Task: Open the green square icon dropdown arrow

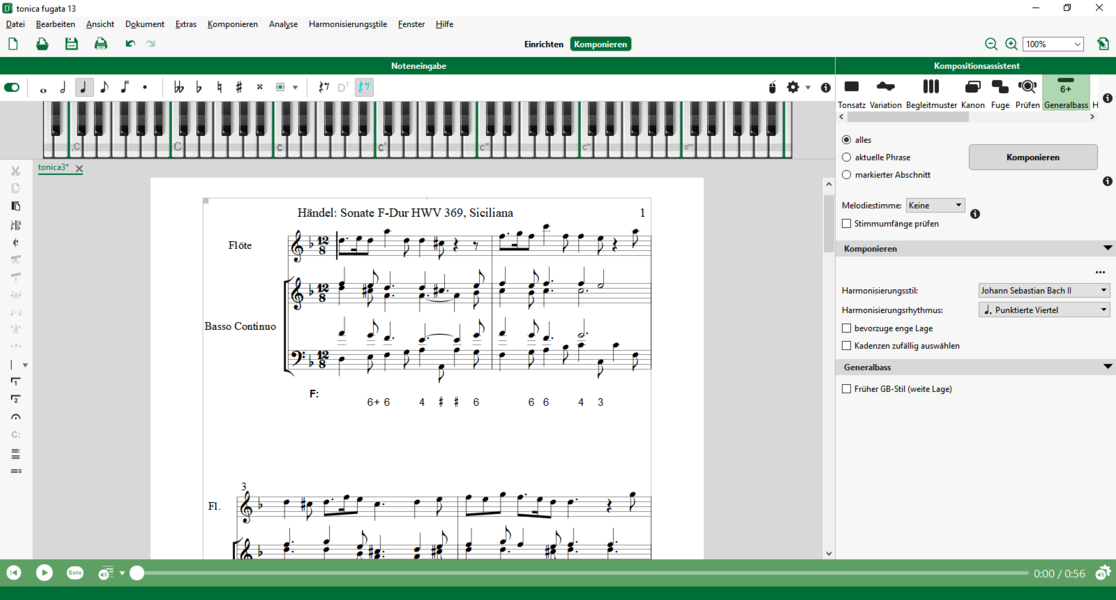Action: 295,88
